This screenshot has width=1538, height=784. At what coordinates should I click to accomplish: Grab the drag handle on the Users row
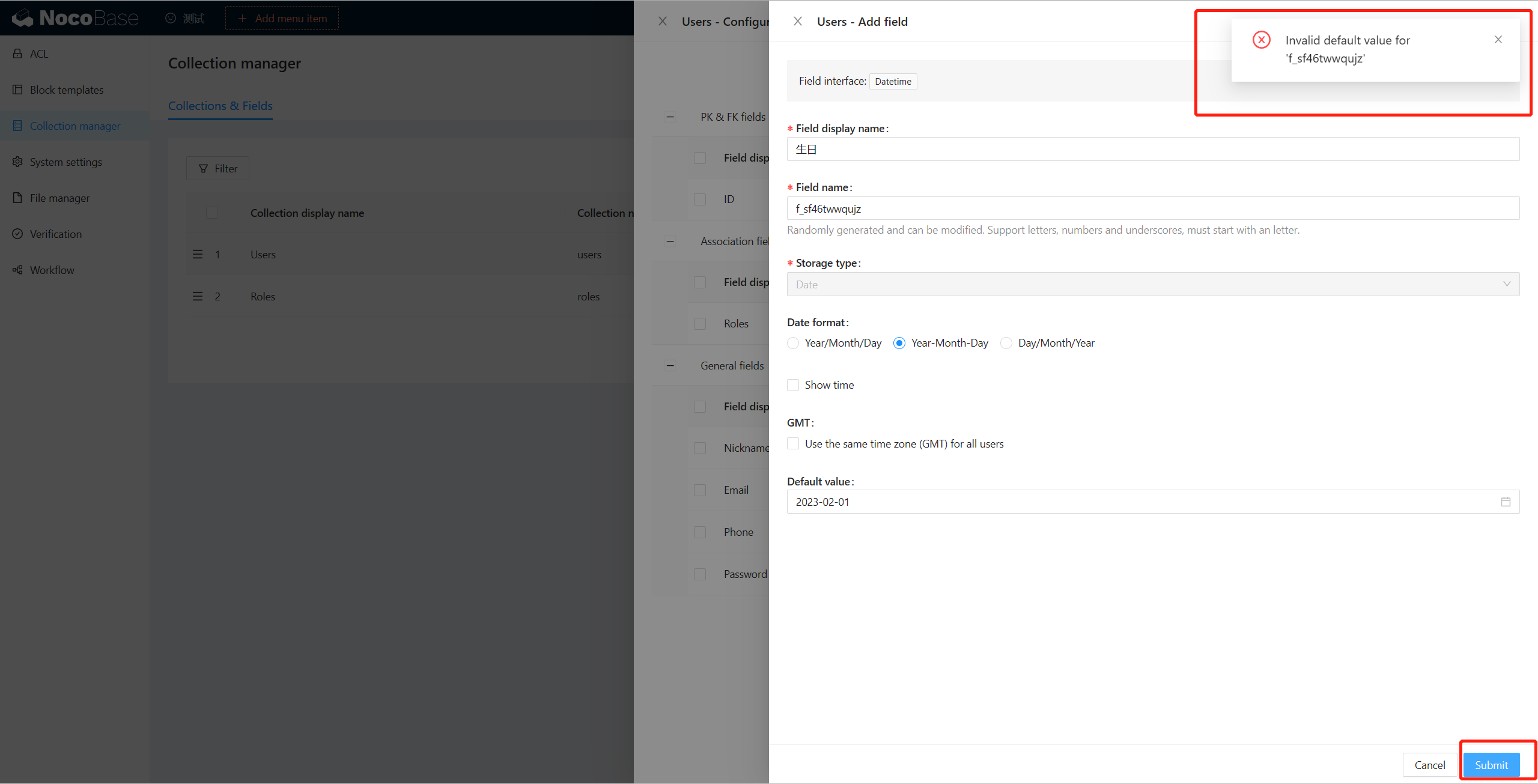pyautogui.click(x=198, y=254)
